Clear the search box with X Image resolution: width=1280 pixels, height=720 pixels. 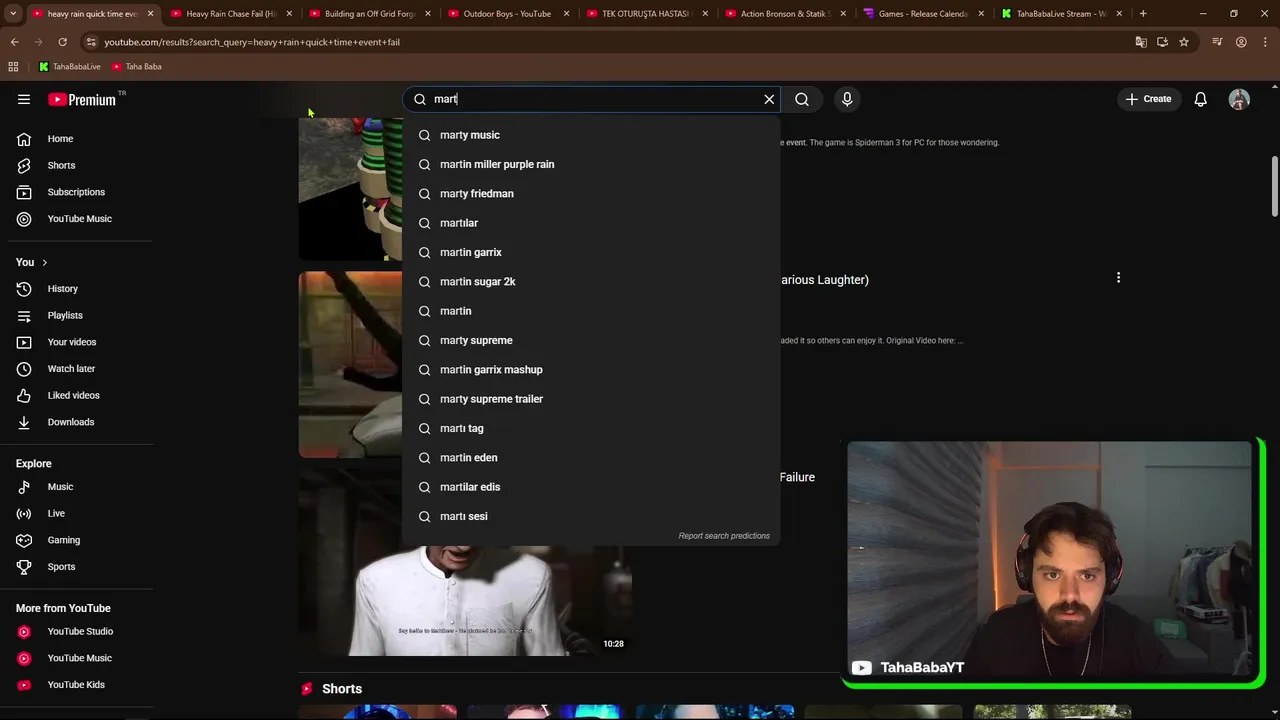[x=769, y=99]
